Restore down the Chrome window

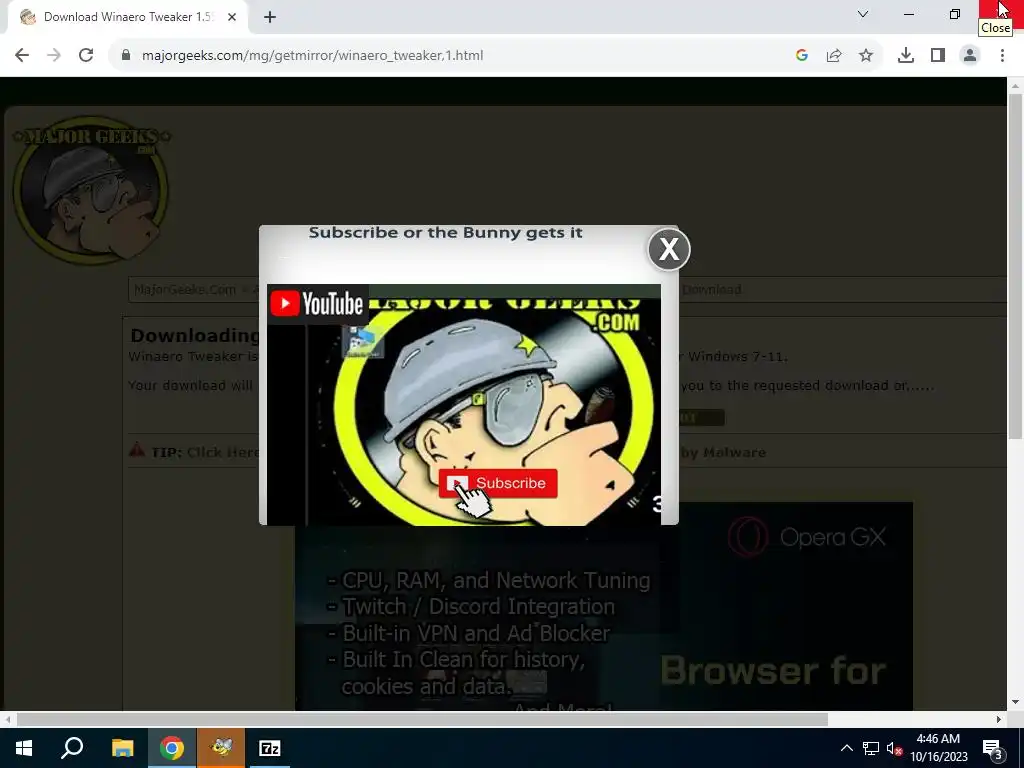click(x=955, y=14)
